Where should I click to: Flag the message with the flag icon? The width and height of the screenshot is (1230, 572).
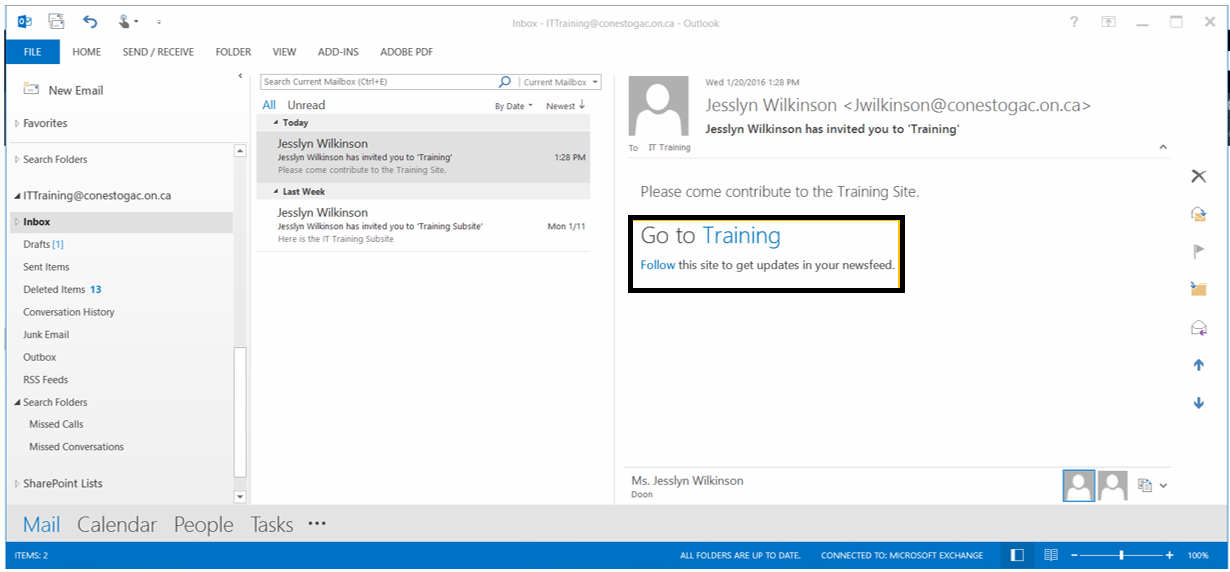tap(1198, 252)
